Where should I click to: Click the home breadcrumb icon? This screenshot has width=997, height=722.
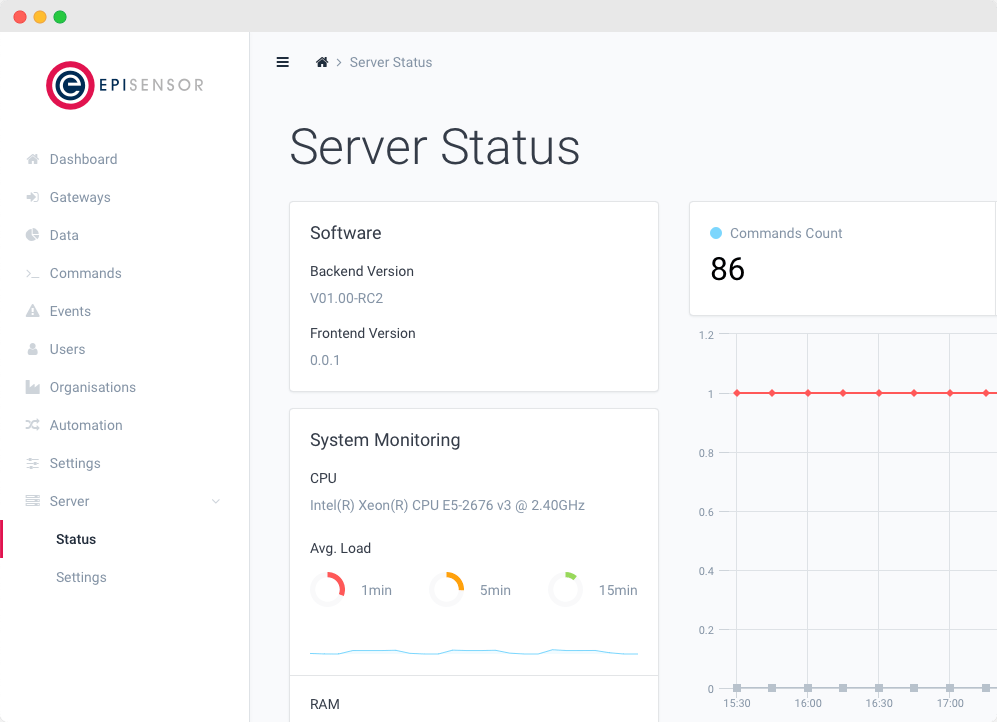(322, 62)
